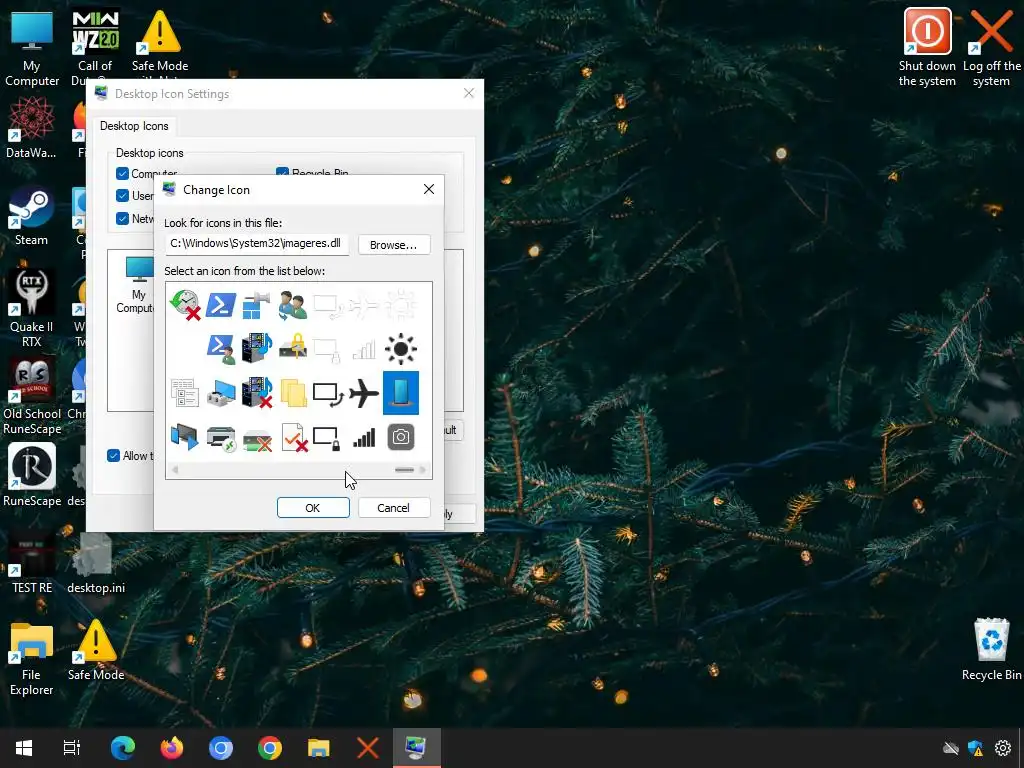Select the black sun brightness icon
The height and width of the screenshot is (768, 1024).
pyautogui.click(x=400, y=349)
